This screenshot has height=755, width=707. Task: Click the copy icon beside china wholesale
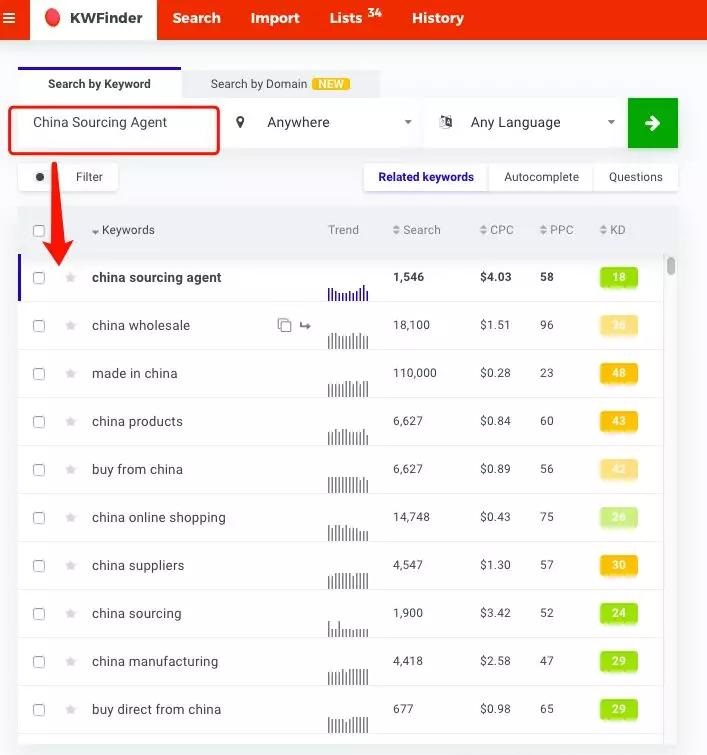click(x=284, y=326)
